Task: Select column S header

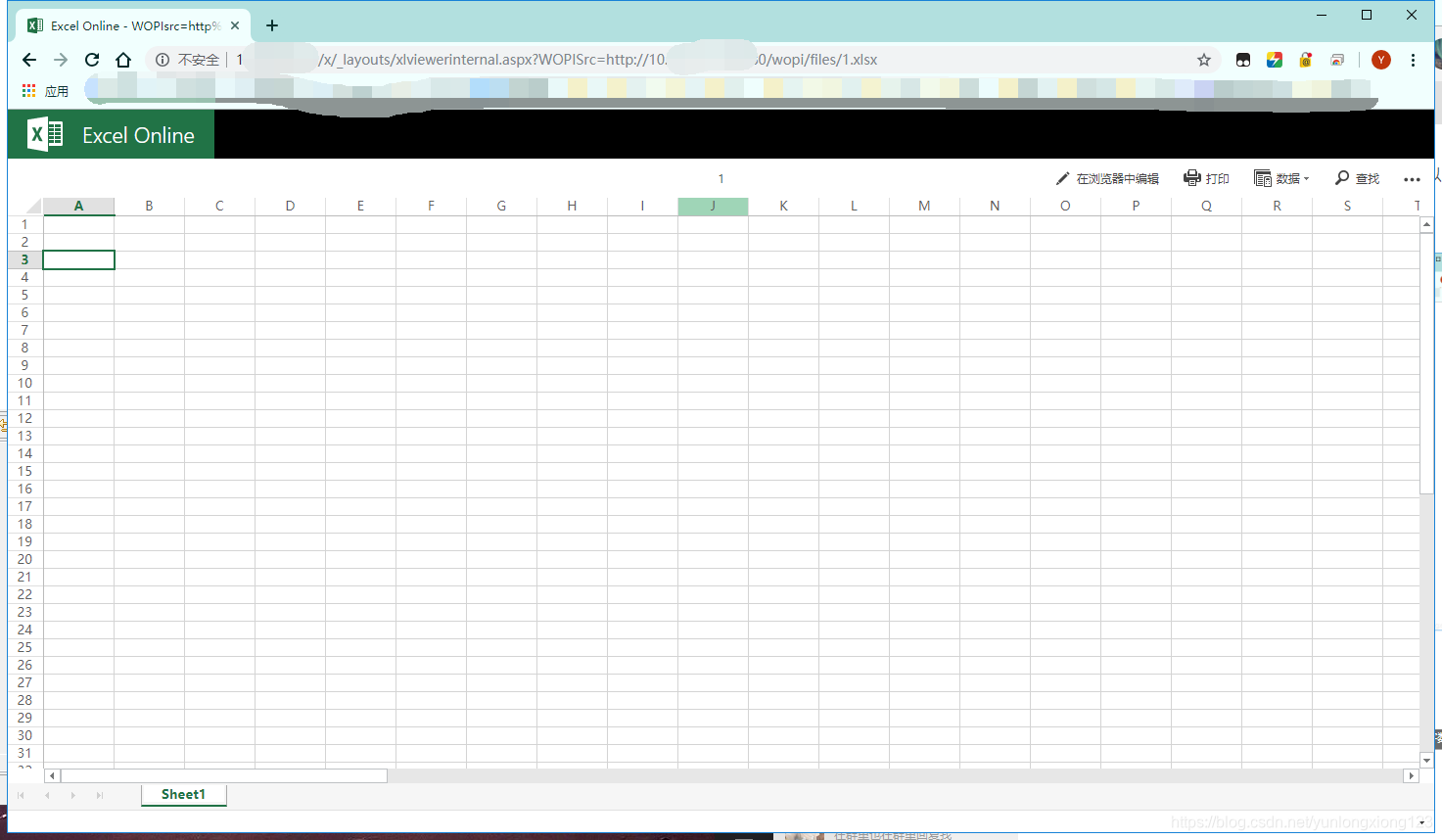Action: (1347, 206)
